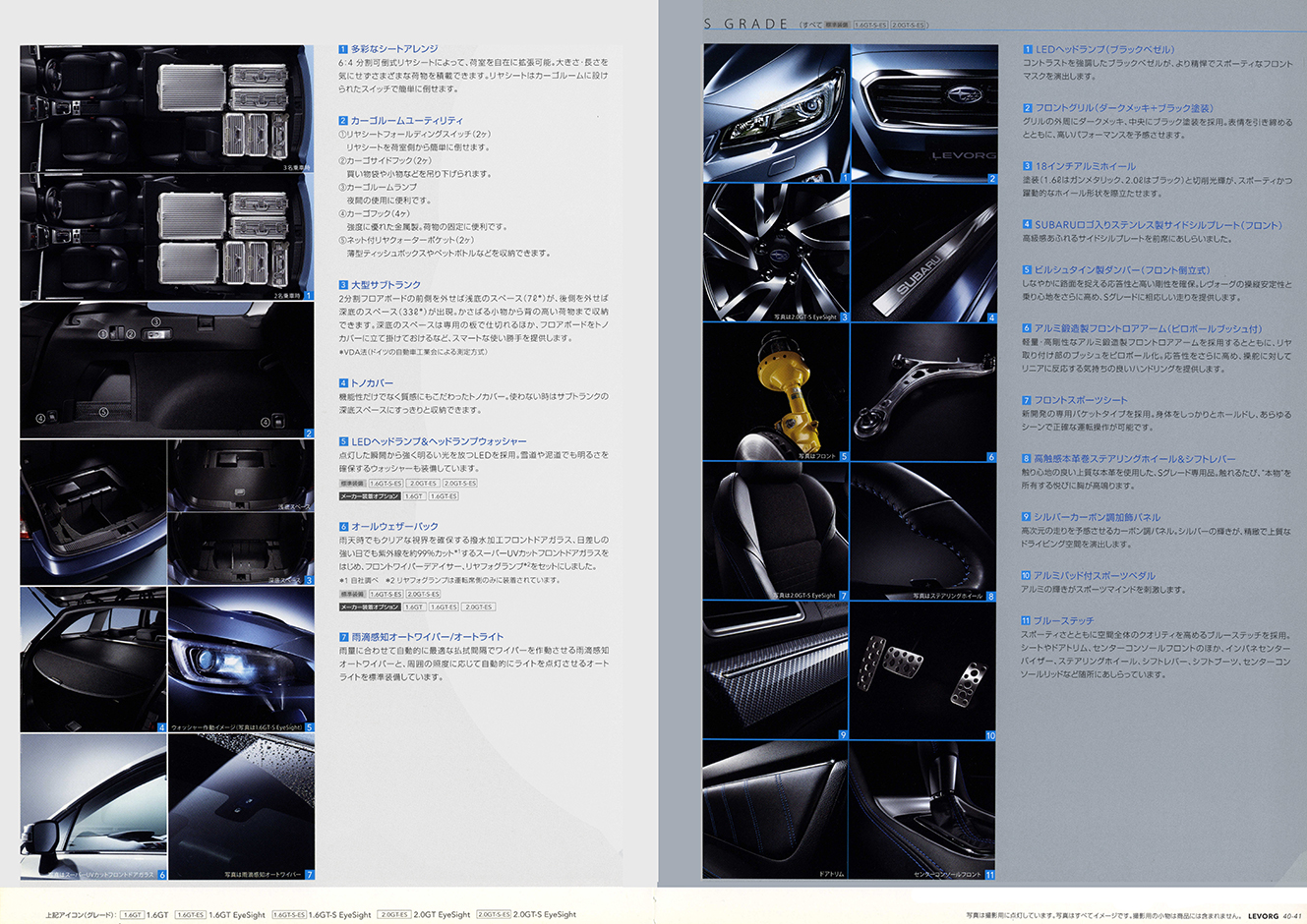The height and width of the screenshot is (924, 1307).
Task: Click the aluminum front lower arm photo
Action: coord(925,393)
